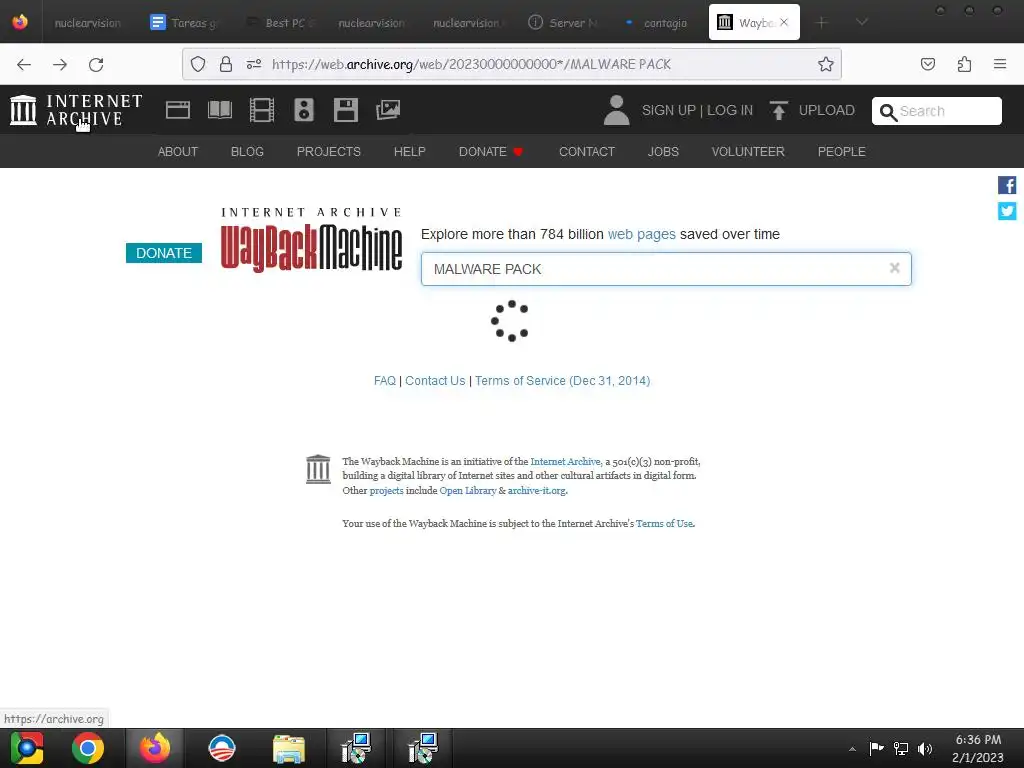
Task: Open the VOLUNTEER menu item
Action: click(x=748, y=152)
